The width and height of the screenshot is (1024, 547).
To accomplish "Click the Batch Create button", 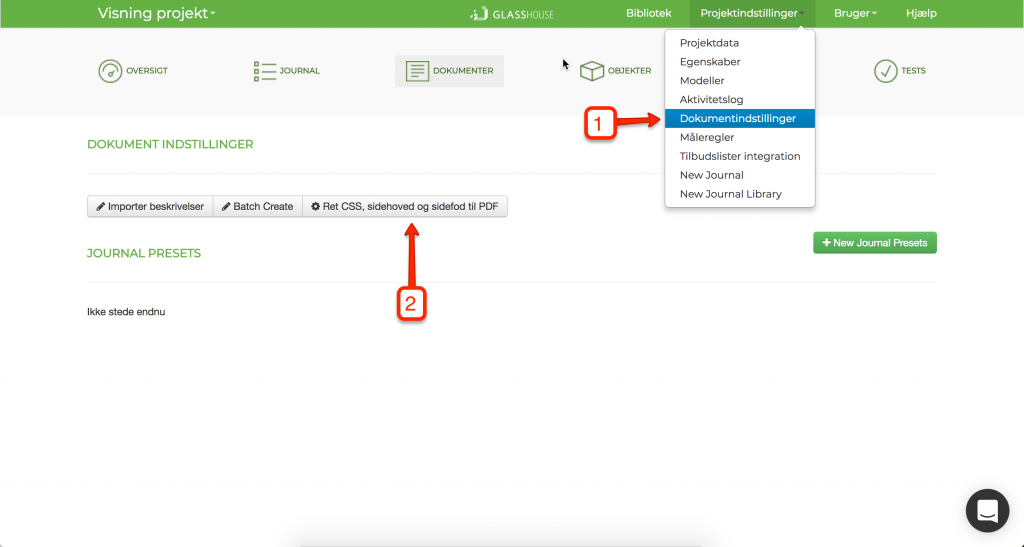I will [x=257, y=206].
